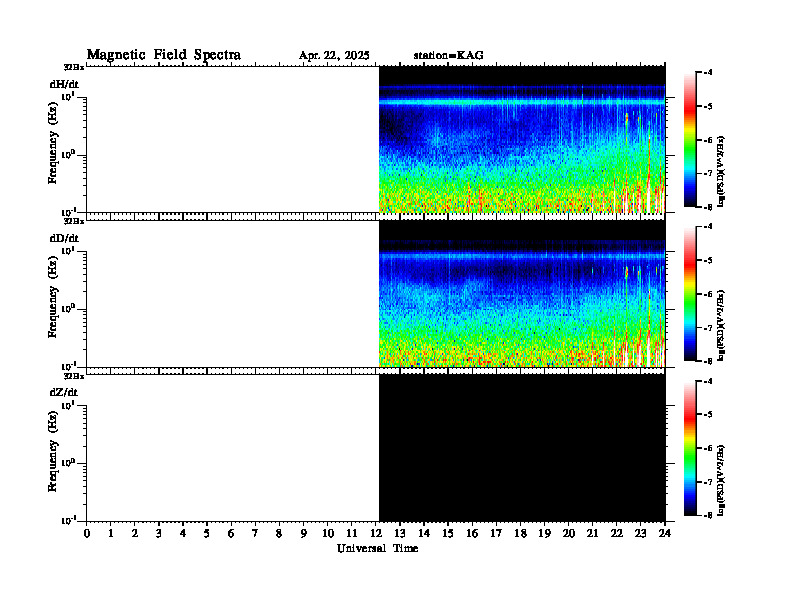Click hour 6 on the time axis

pos(231,534)
